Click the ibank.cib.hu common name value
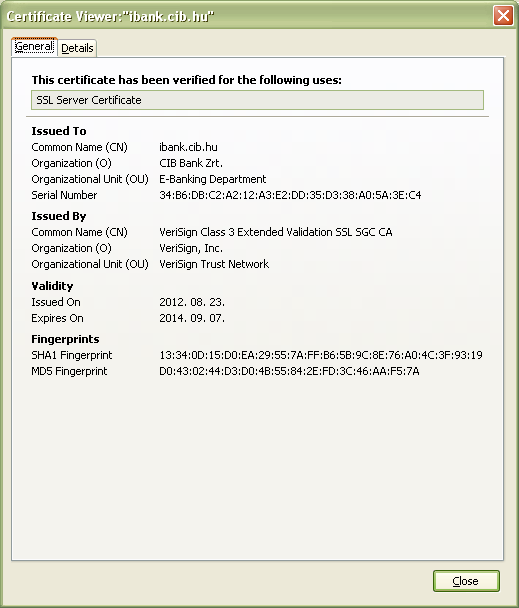The height and width of the screenshot is (608, 519). 188,147
